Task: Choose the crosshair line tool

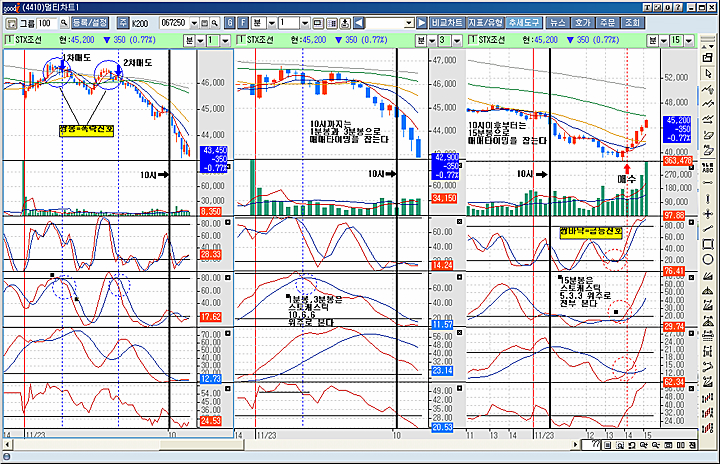Action: (708, 214)
